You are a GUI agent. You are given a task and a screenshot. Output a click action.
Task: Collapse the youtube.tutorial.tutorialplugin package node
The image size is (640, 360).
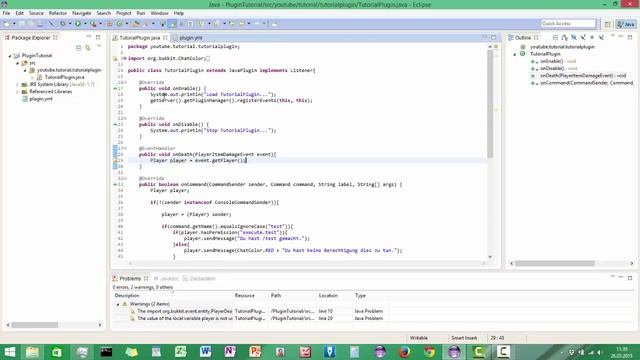(x=25, y=70)
